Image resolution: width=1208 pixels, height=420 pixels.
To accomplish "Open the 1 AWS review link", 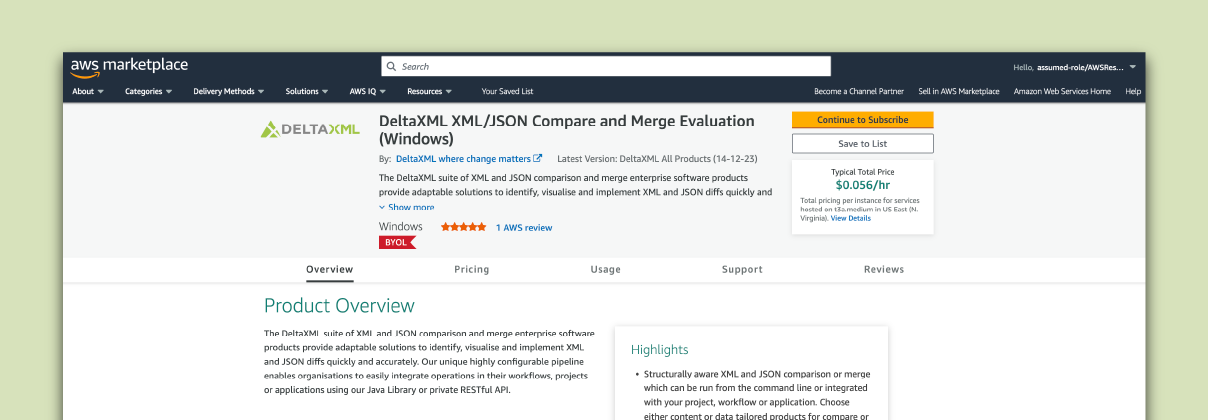I will coord(524,227).
